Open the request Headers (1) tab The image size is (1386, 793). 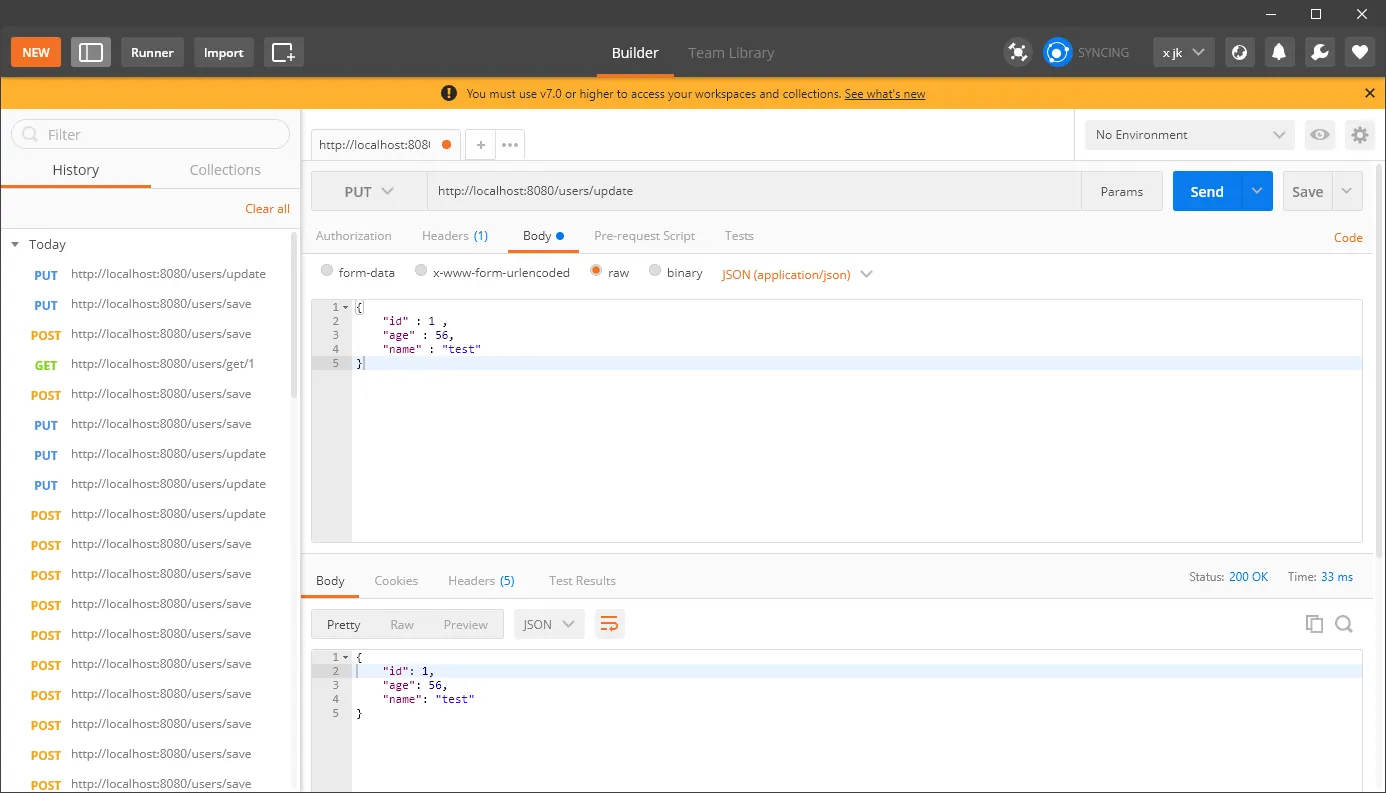(455, 236)
